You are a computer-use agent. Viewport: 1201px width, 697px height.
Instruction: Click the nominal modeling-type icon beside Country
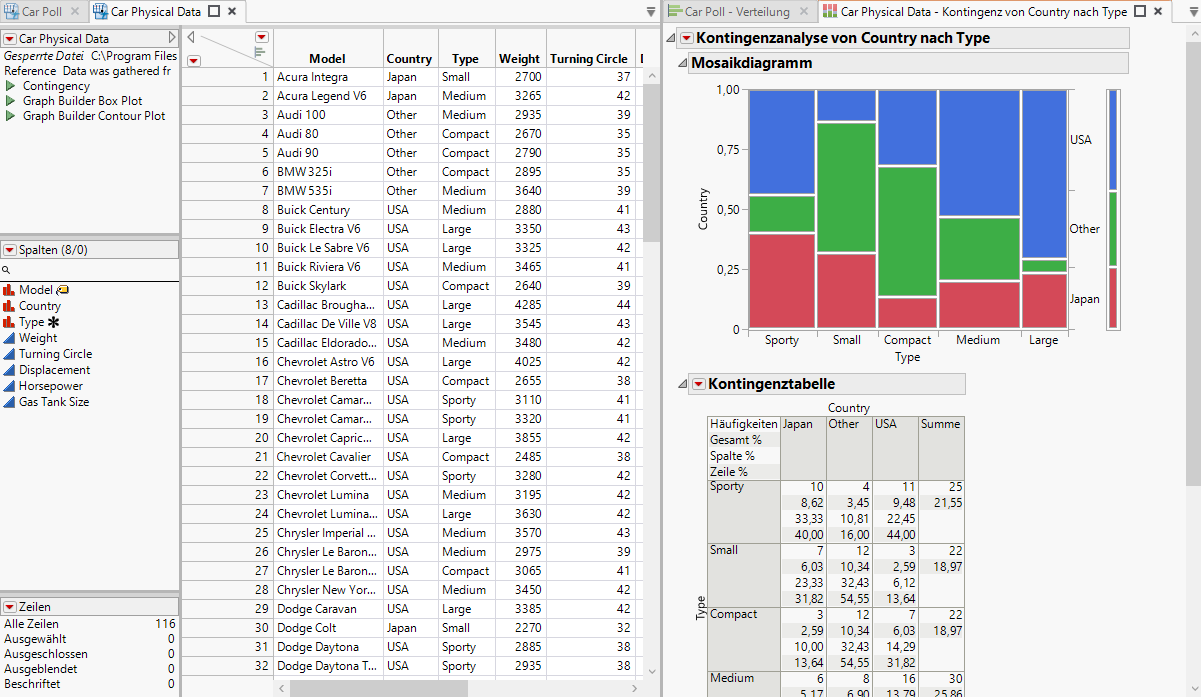(10, 305)
